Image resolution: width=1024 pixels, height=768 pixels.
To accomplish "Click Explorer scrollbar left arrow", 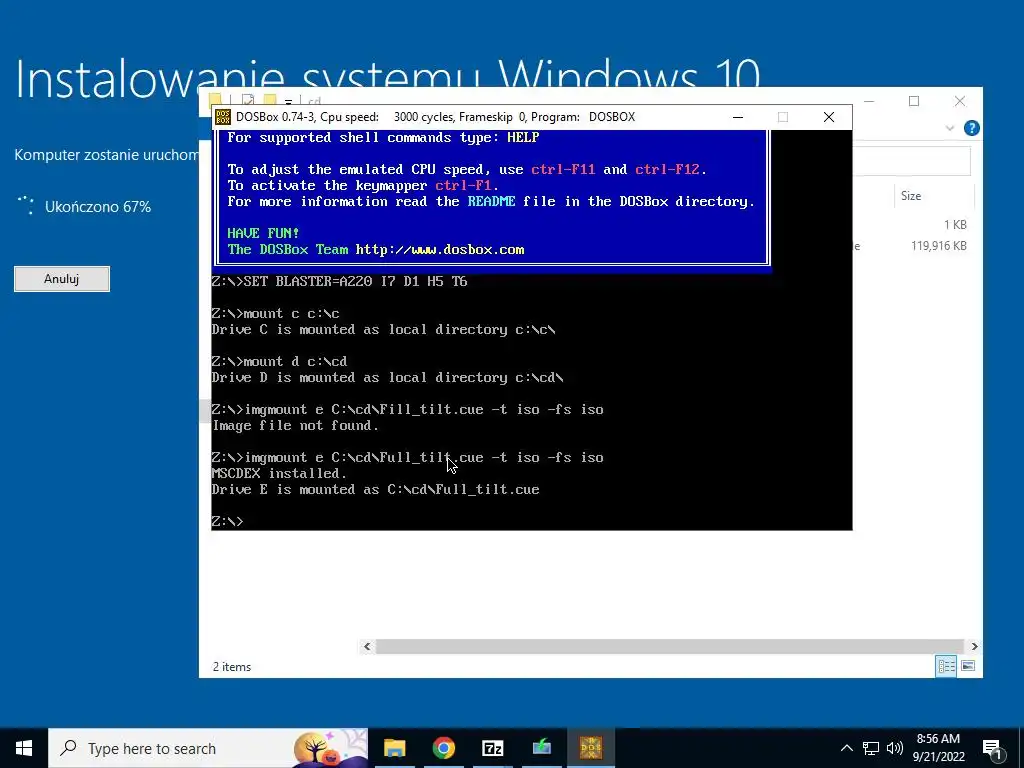I will pos(367,647).
